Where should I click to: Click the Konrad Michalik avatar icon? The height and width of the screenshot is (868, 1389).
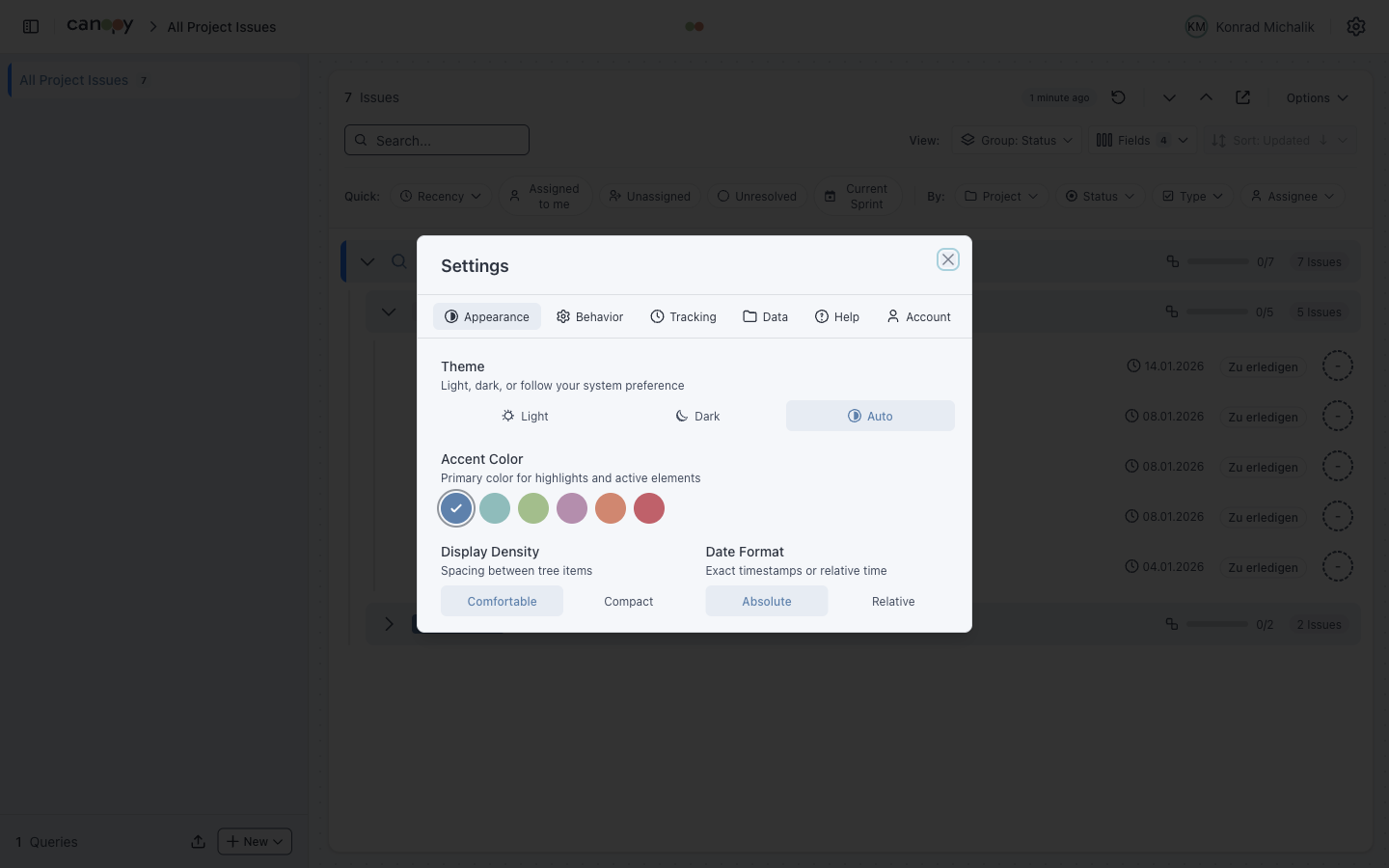(1196, 26)
